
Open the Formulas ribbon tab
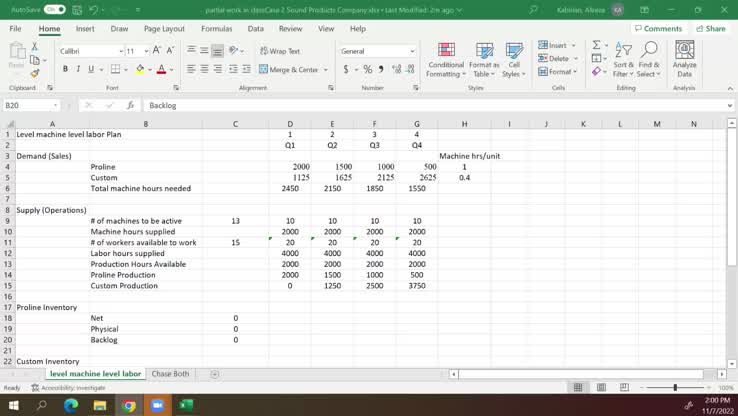(216, 29)
